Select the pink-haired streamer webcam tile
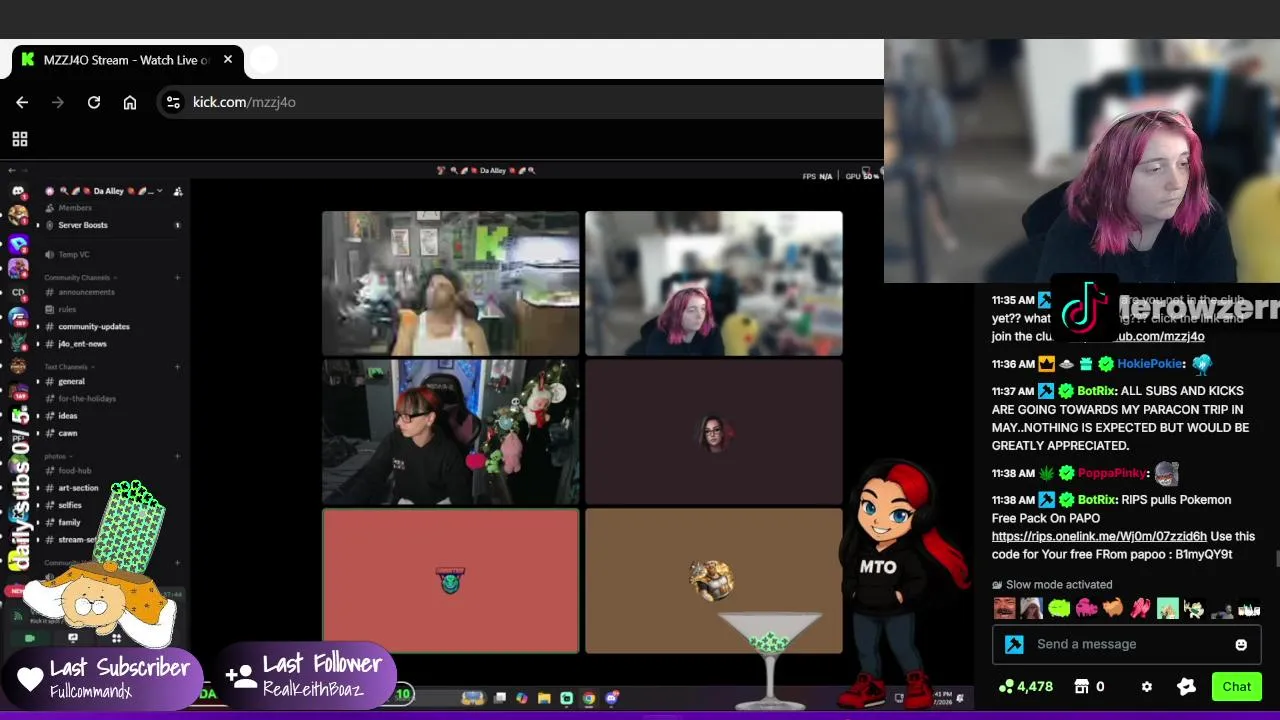Viewport: 1280px width, 720px height. click(x=714, y=283)
